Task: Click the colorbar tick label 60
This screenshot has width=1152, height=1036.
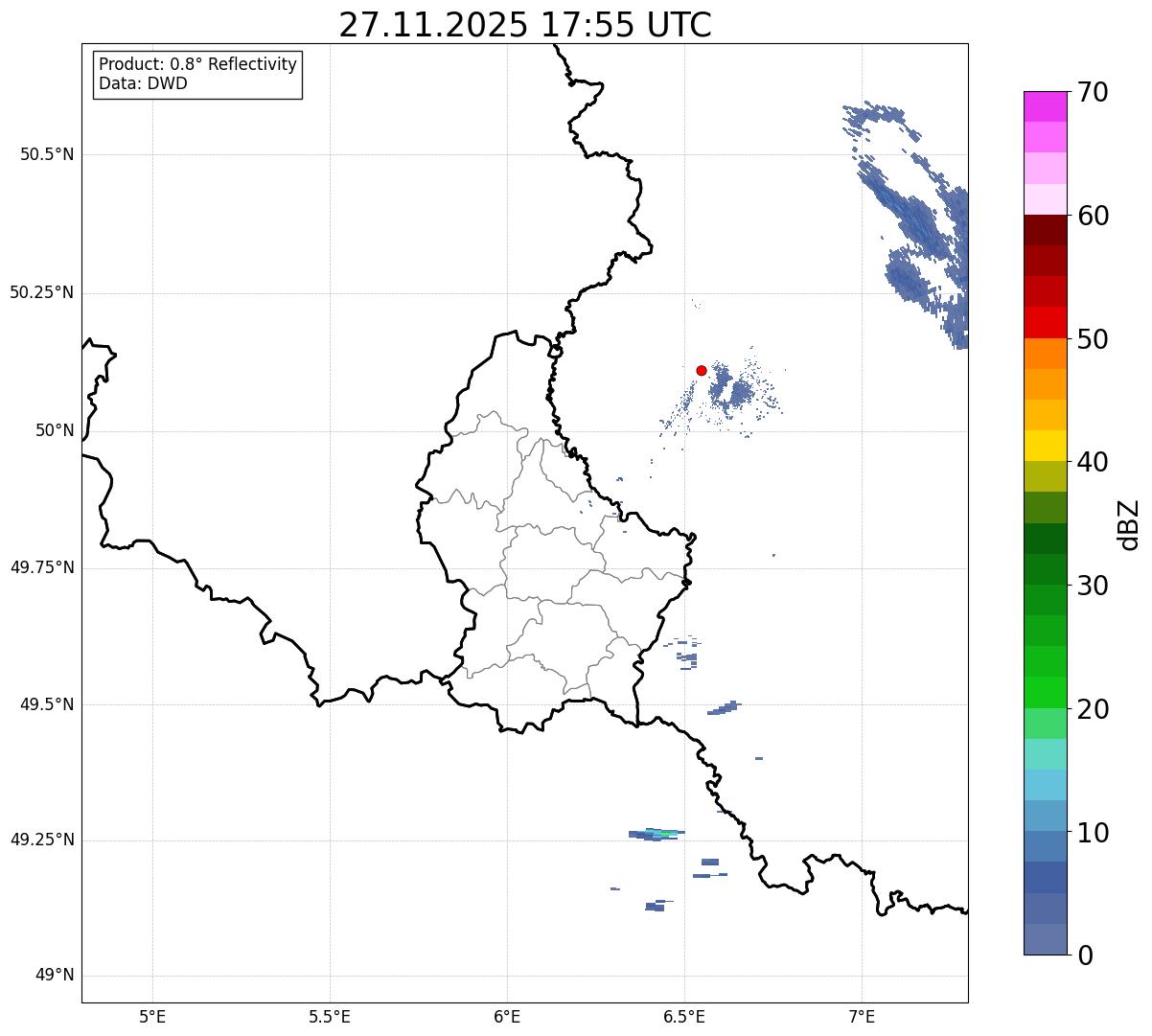Action: tap(1093, 216)
